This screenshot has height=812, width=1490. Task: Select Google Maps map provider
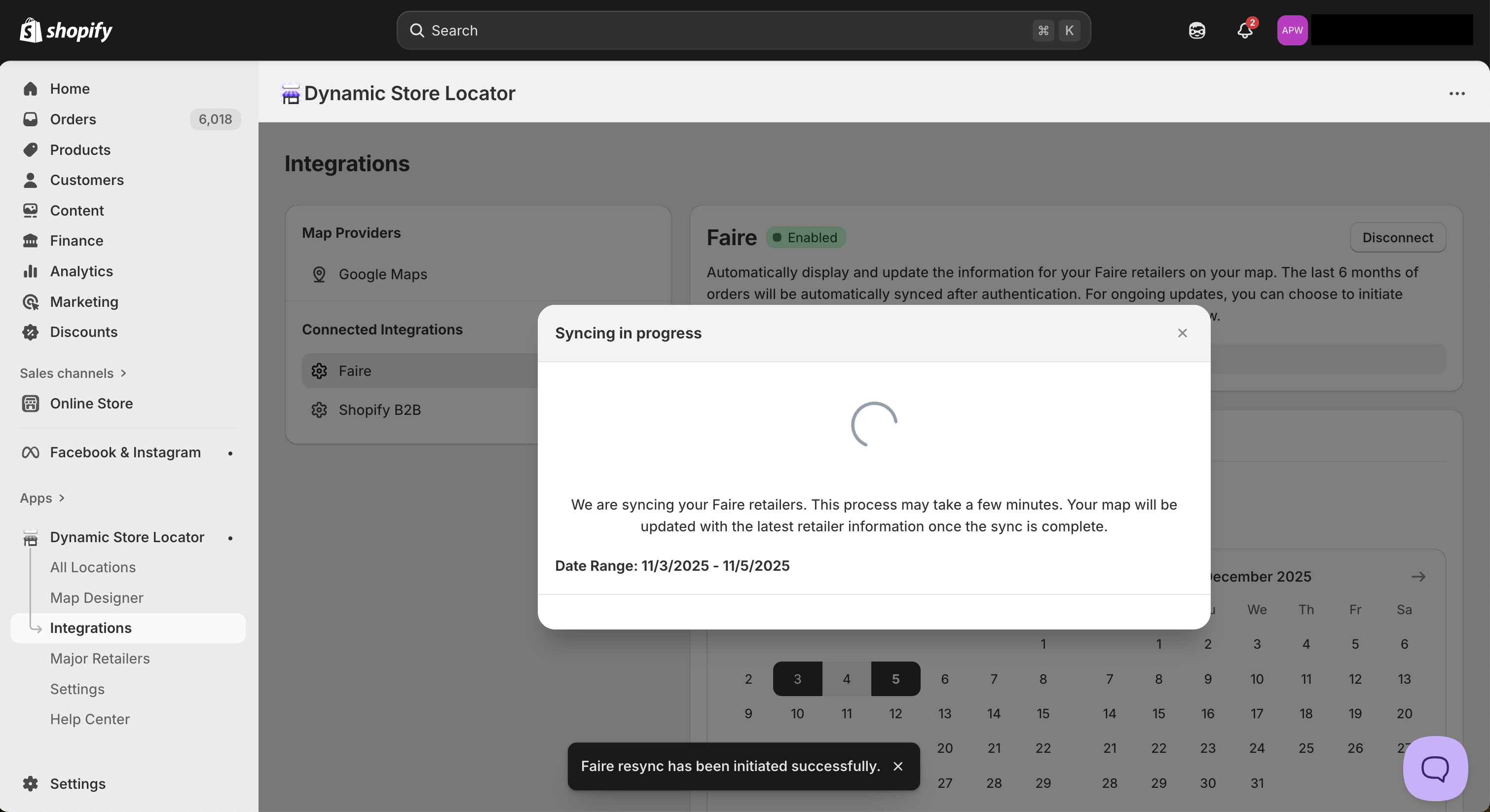382,274
